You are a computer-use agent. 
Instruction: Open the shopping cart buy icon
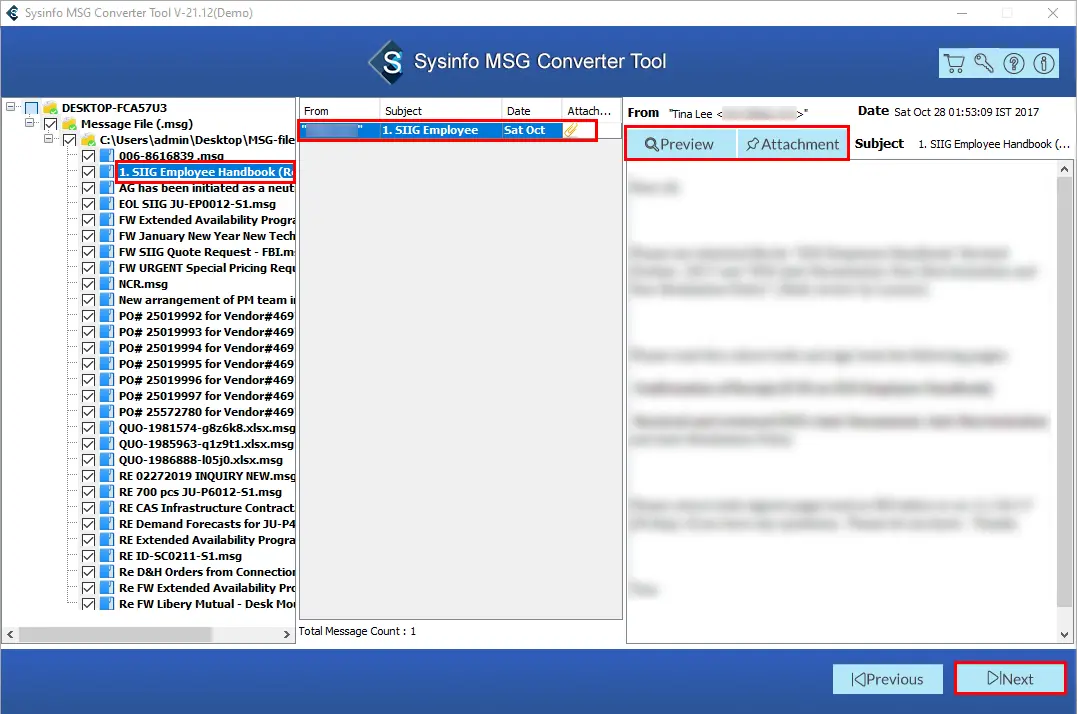[x=953, y=64]
